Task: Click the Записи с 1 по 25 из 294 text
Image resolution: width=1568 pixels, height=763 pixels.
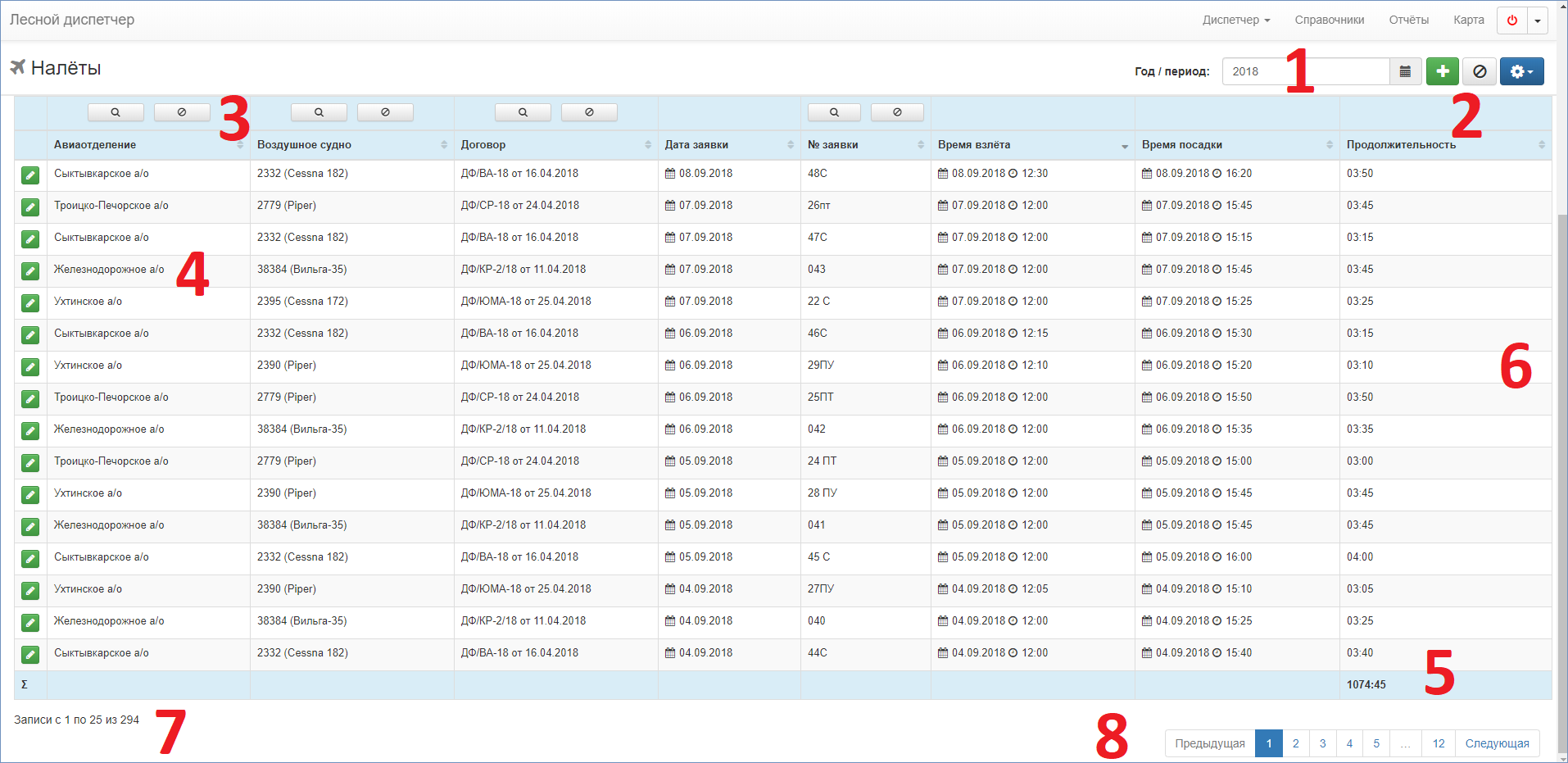Action: 76,720
